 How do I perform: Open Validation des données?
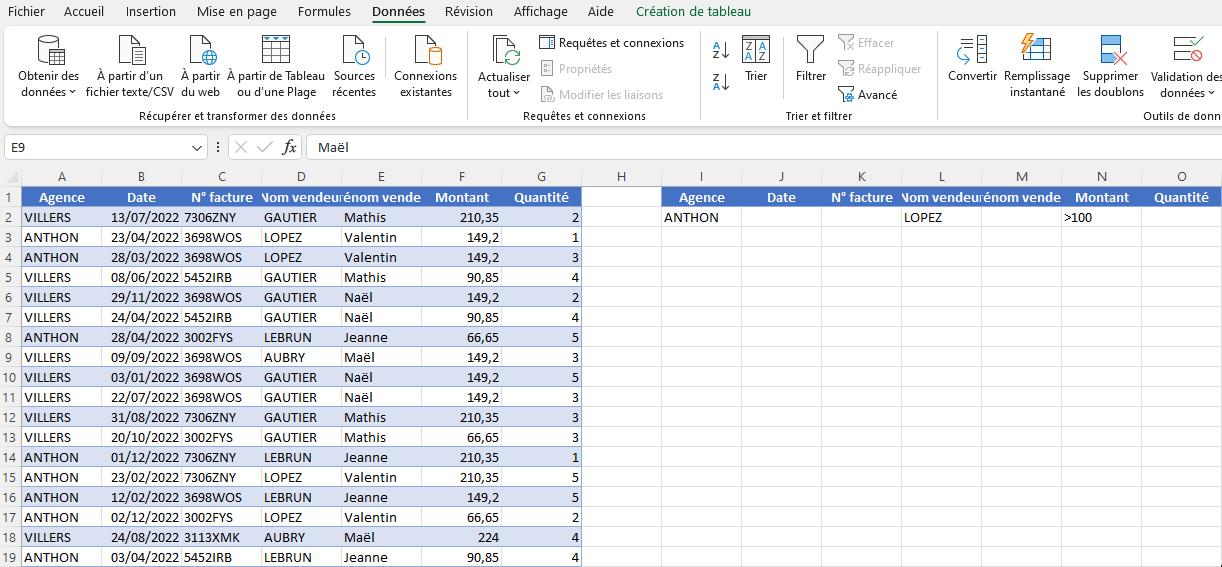click(1186, 66)
